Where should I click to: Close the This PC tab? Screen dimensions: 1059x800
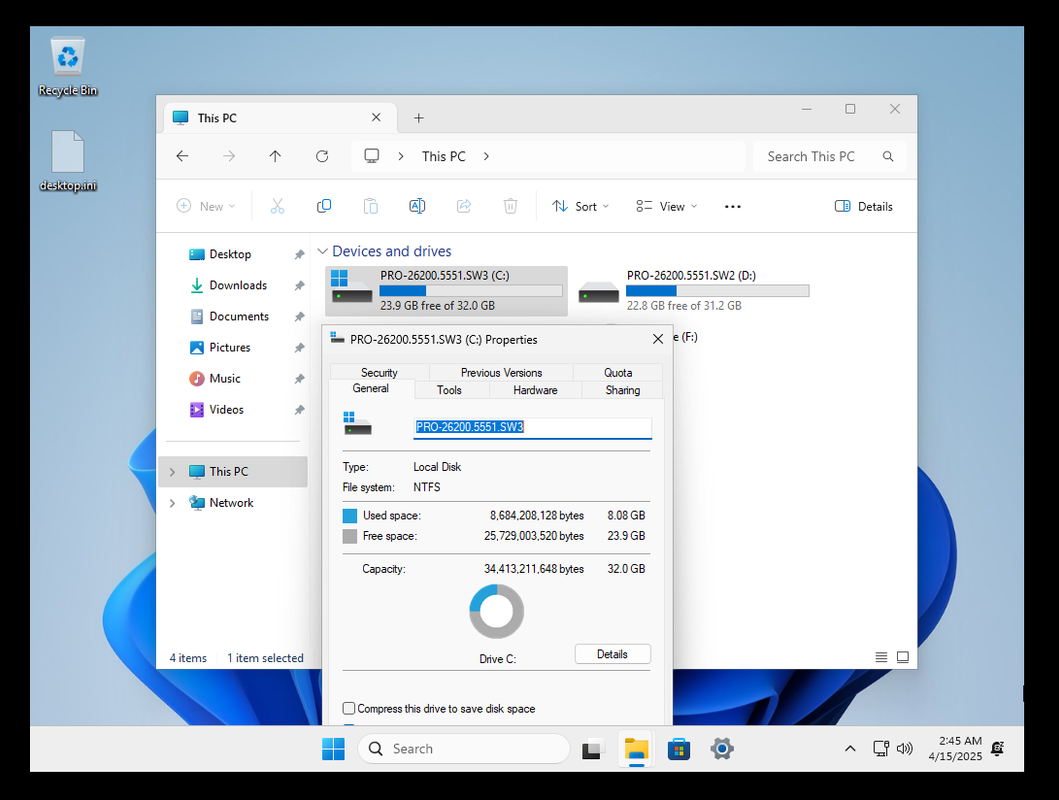[376, 117]
